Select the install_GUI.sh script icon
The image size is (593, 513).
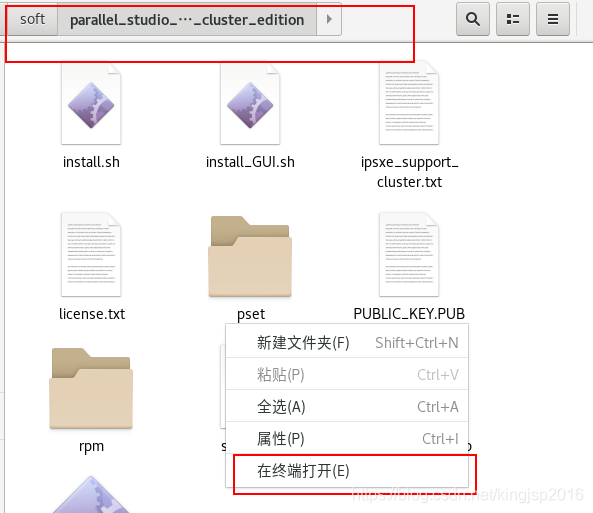coord(250,104)
